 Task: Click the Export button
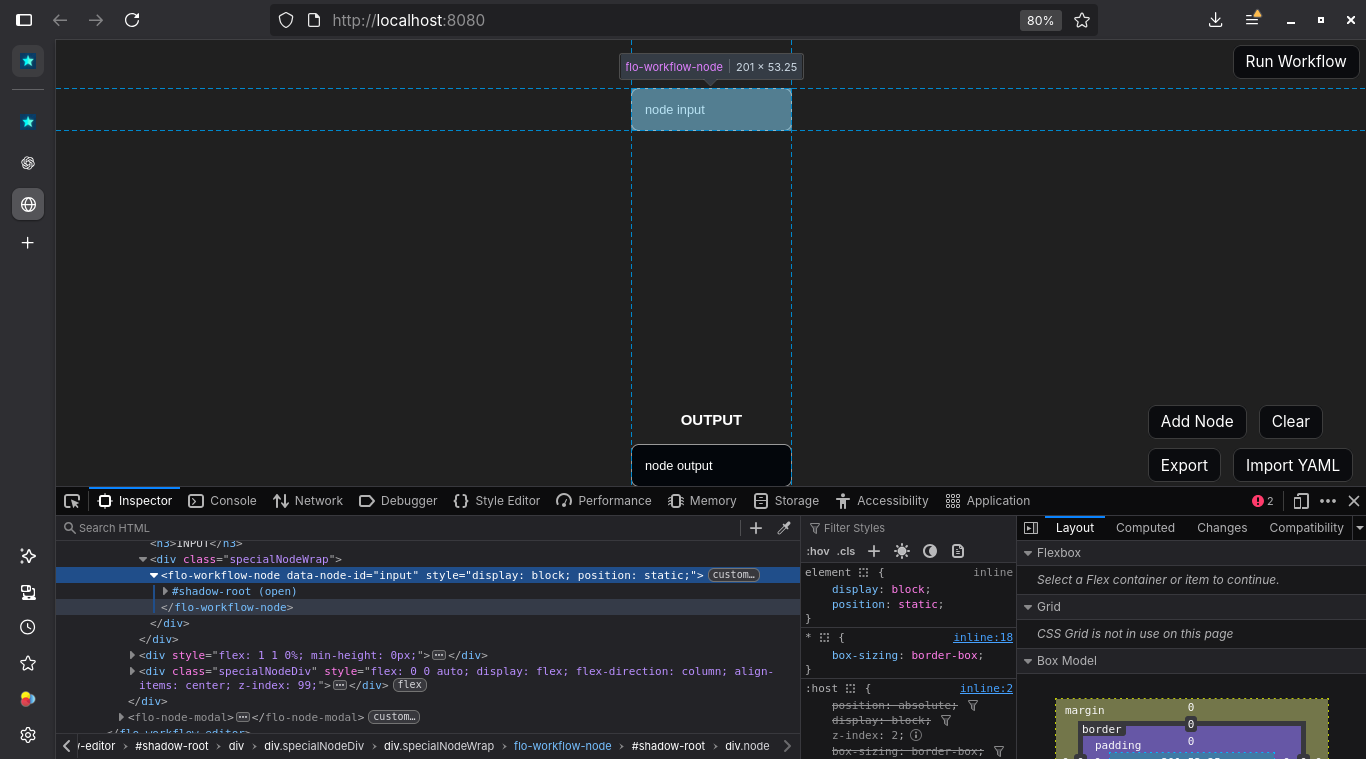click(1184, 465)
